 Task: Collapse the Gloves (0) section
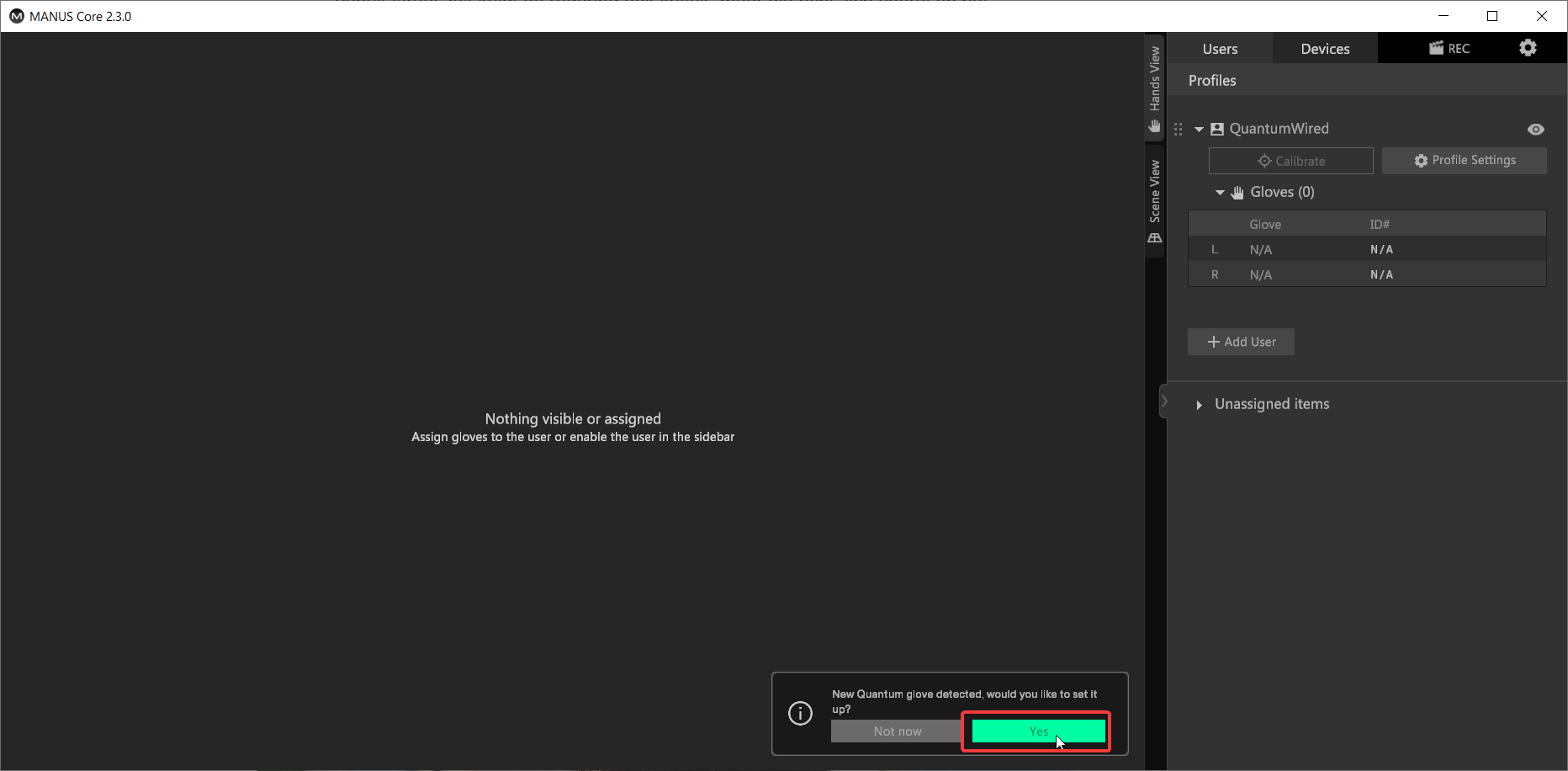coord(1220,193)
